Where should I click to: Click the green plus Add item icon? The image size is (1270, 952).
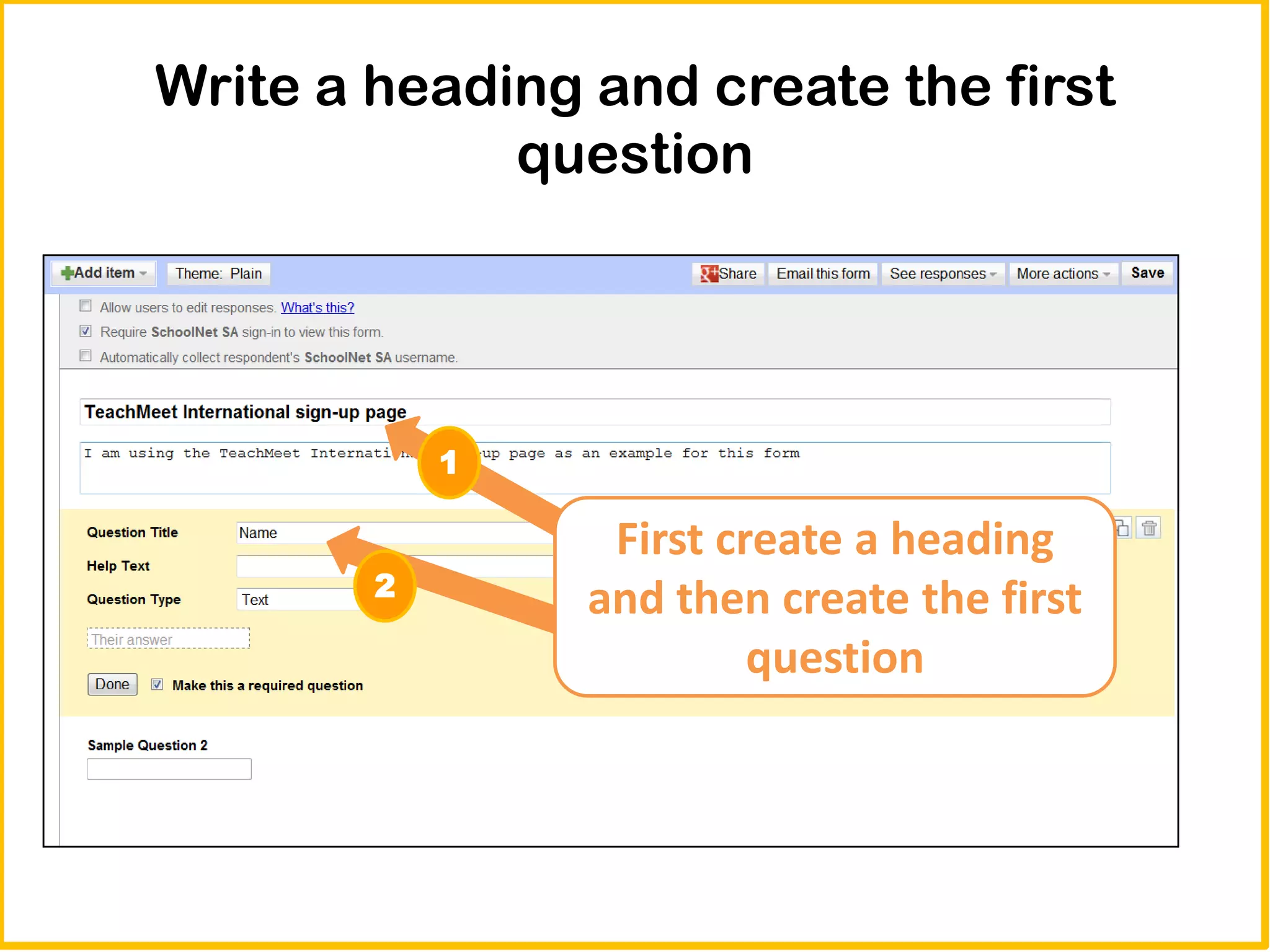pyautogui.click(x=67, y=273)
